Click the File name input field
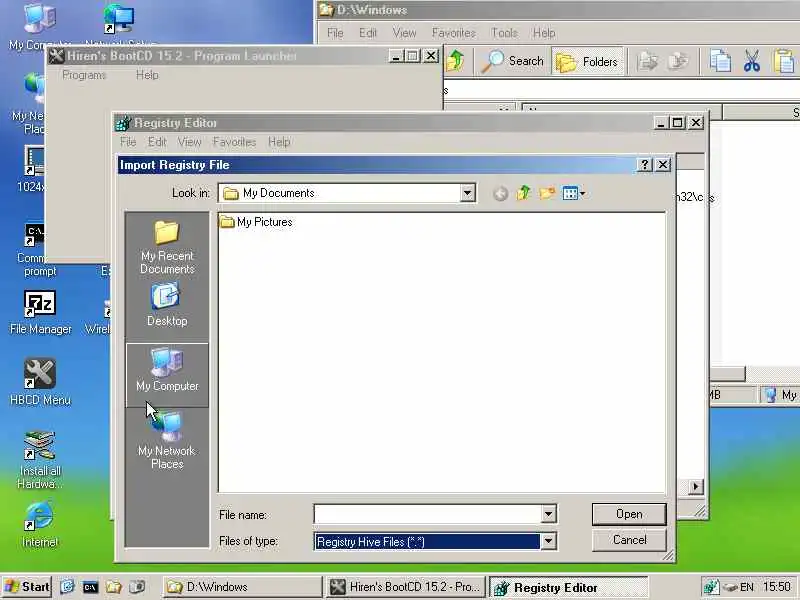 428,514
